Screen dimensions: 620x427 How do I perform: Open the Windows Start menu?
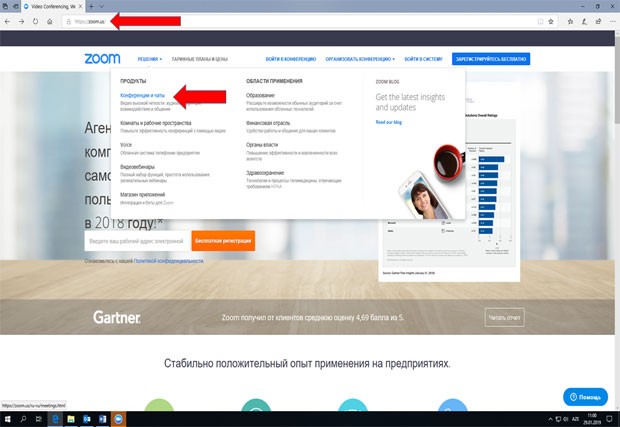7,419
